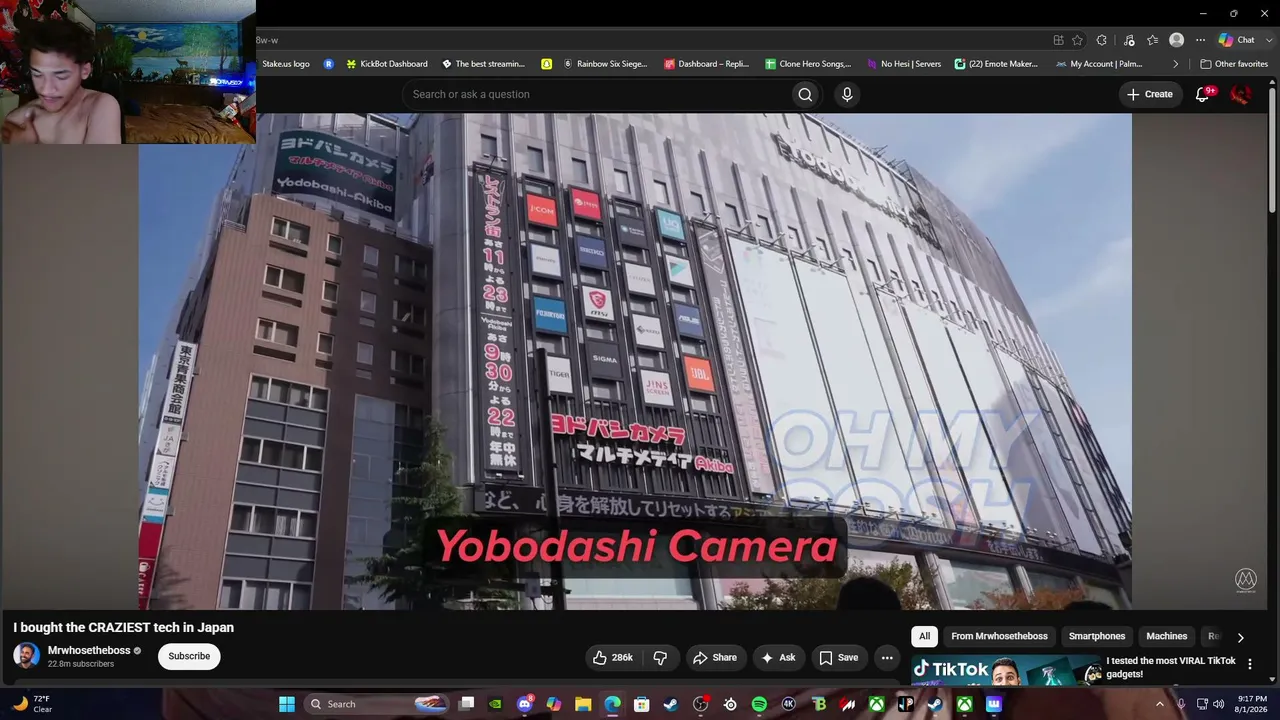Open the No Hesi | Servers bookmark

(x=904, y=64)
